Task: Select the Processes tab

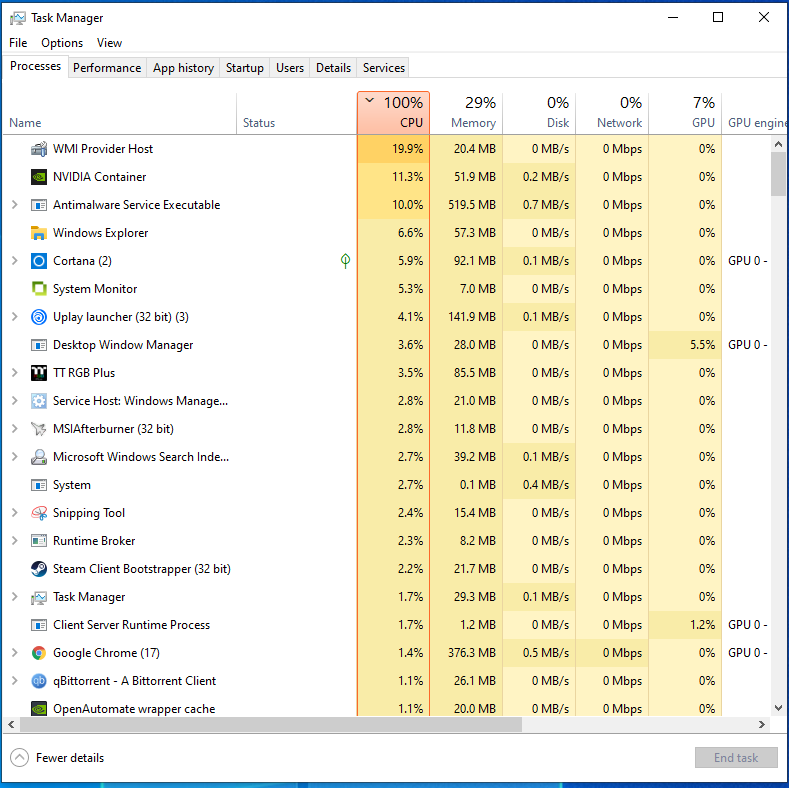Action: (x=35, y=66)
